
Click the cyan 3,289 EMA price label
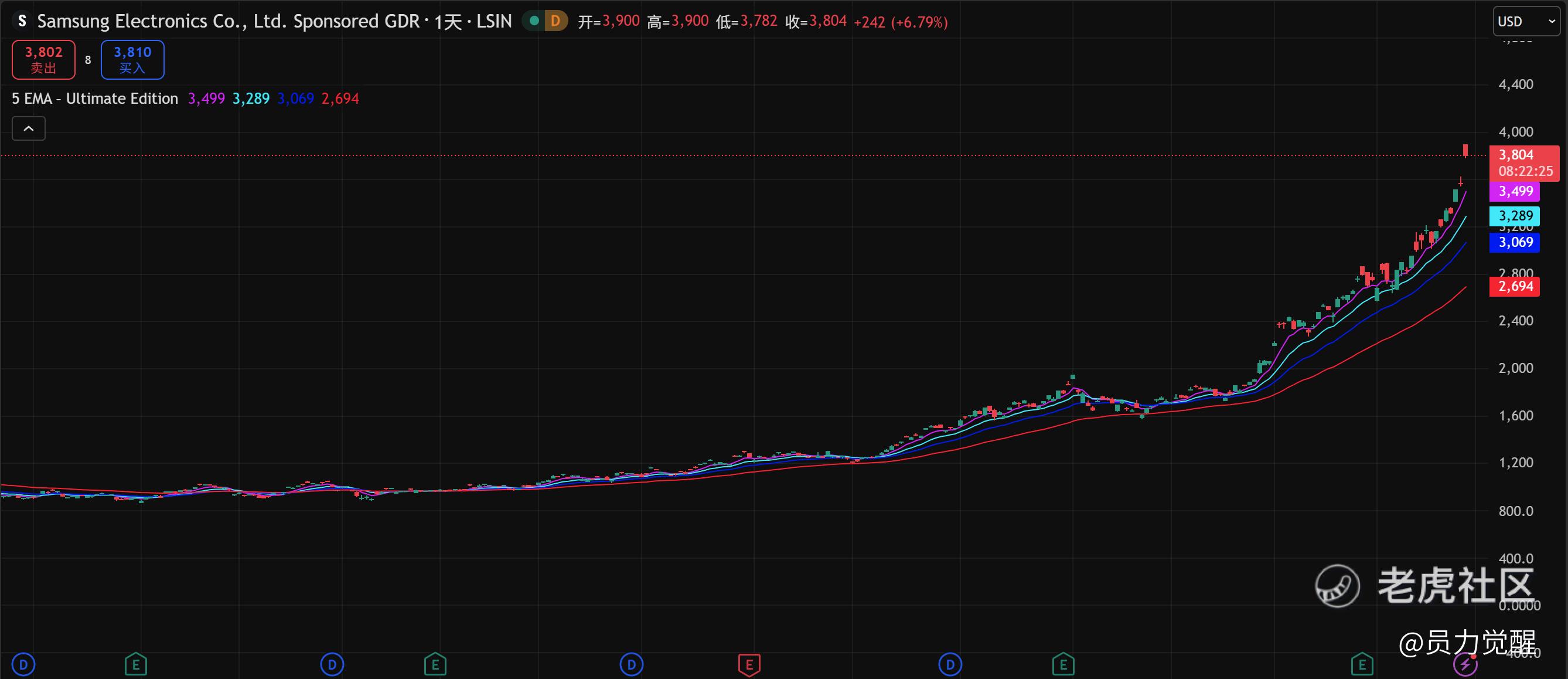1515,216
